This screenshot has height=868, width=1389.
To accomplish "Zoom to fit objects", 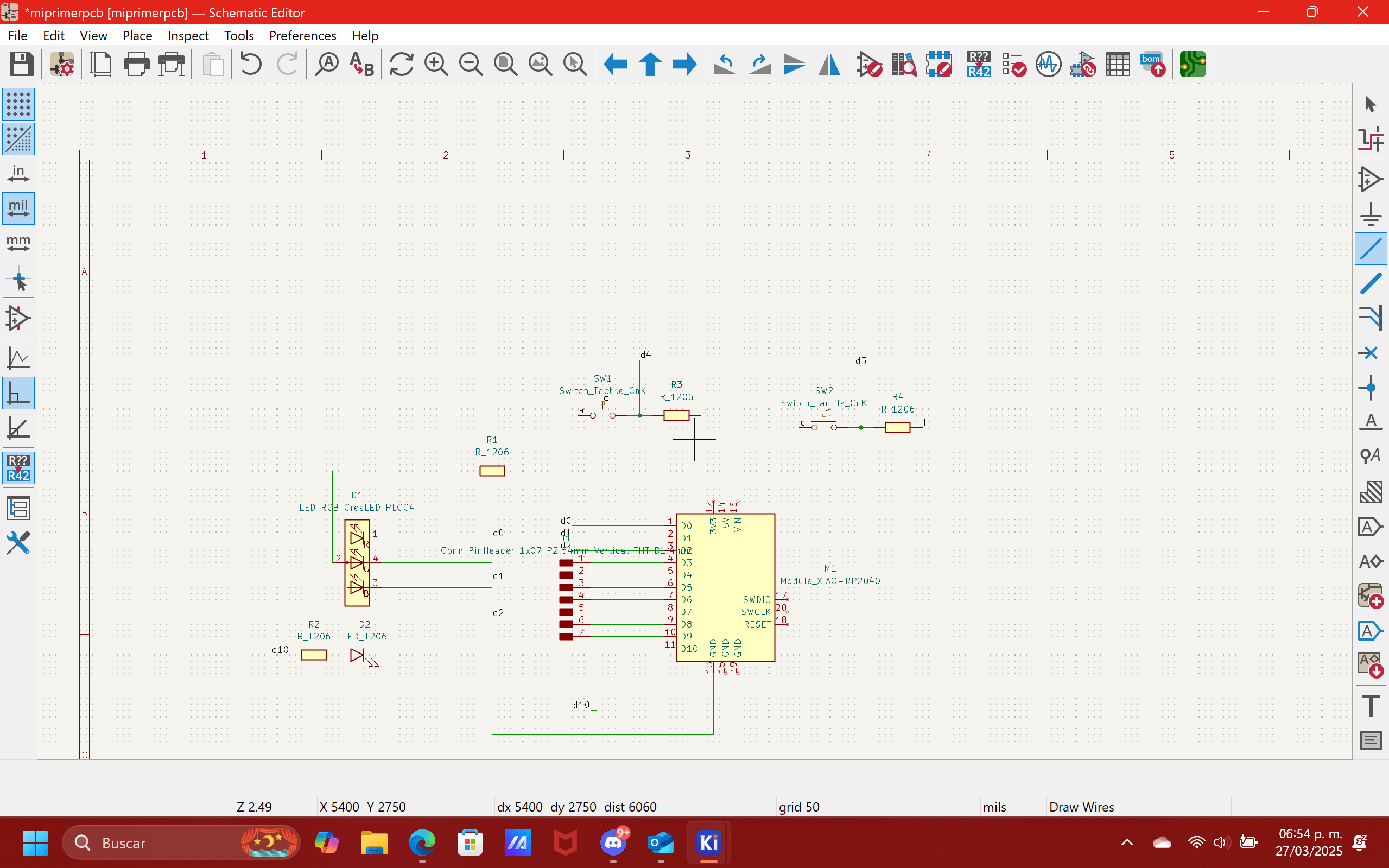I will [540, 64].
